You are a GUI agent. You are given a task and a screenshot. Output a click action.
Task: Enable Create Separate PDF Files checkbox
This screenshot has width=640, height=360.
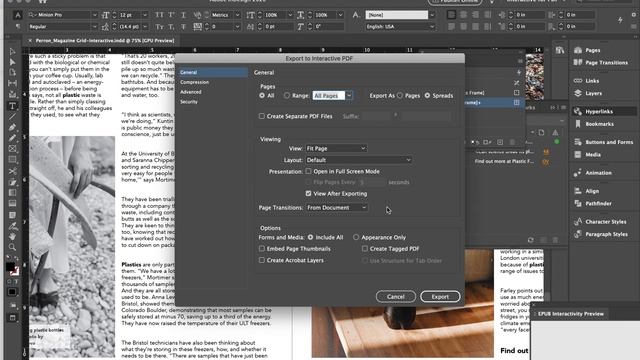pos(262,116)
